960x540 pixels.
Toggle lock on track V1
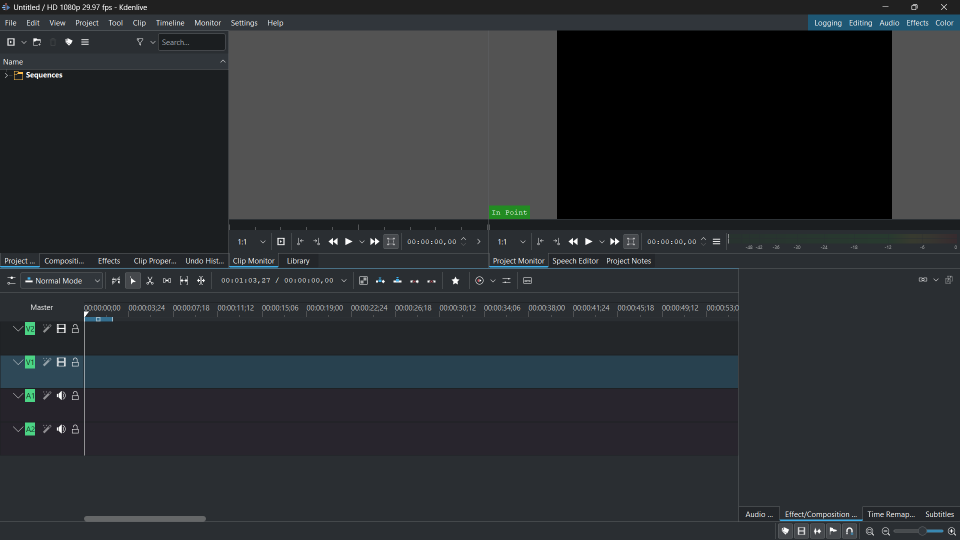tap(75, 362)
